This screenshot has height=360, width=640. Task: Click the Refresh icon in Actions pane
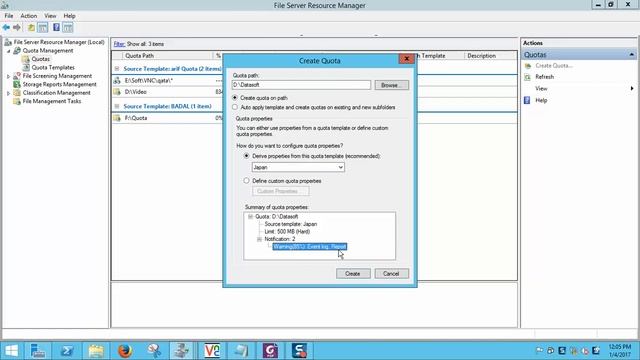pyautogui.click(x=527, y=77)
